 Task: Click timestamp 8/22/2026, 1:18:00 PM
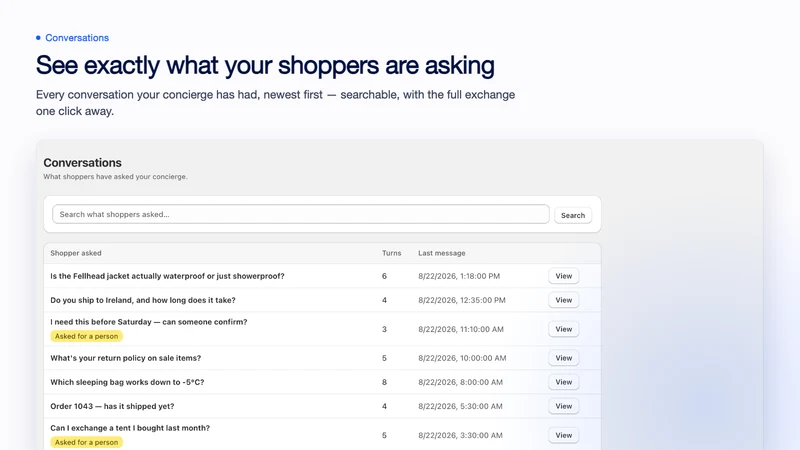click(x=459, y=276)
